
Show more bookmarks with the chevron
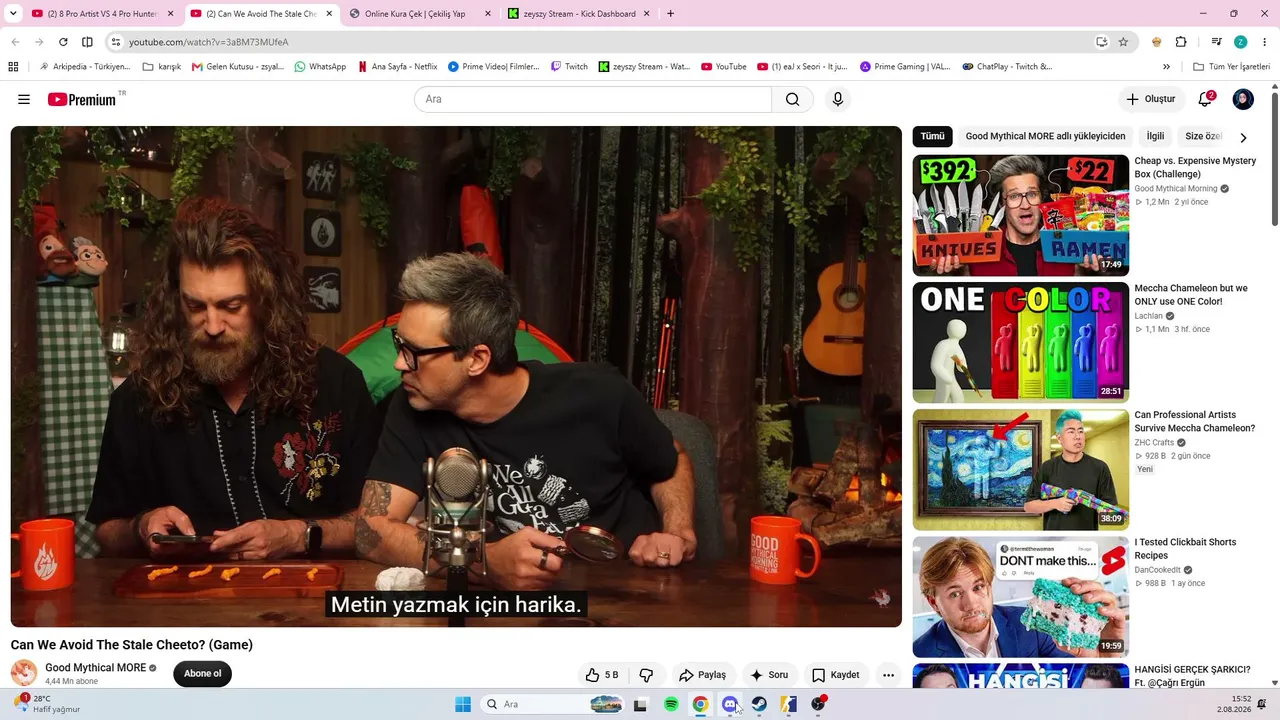[x=1166, y=67]
